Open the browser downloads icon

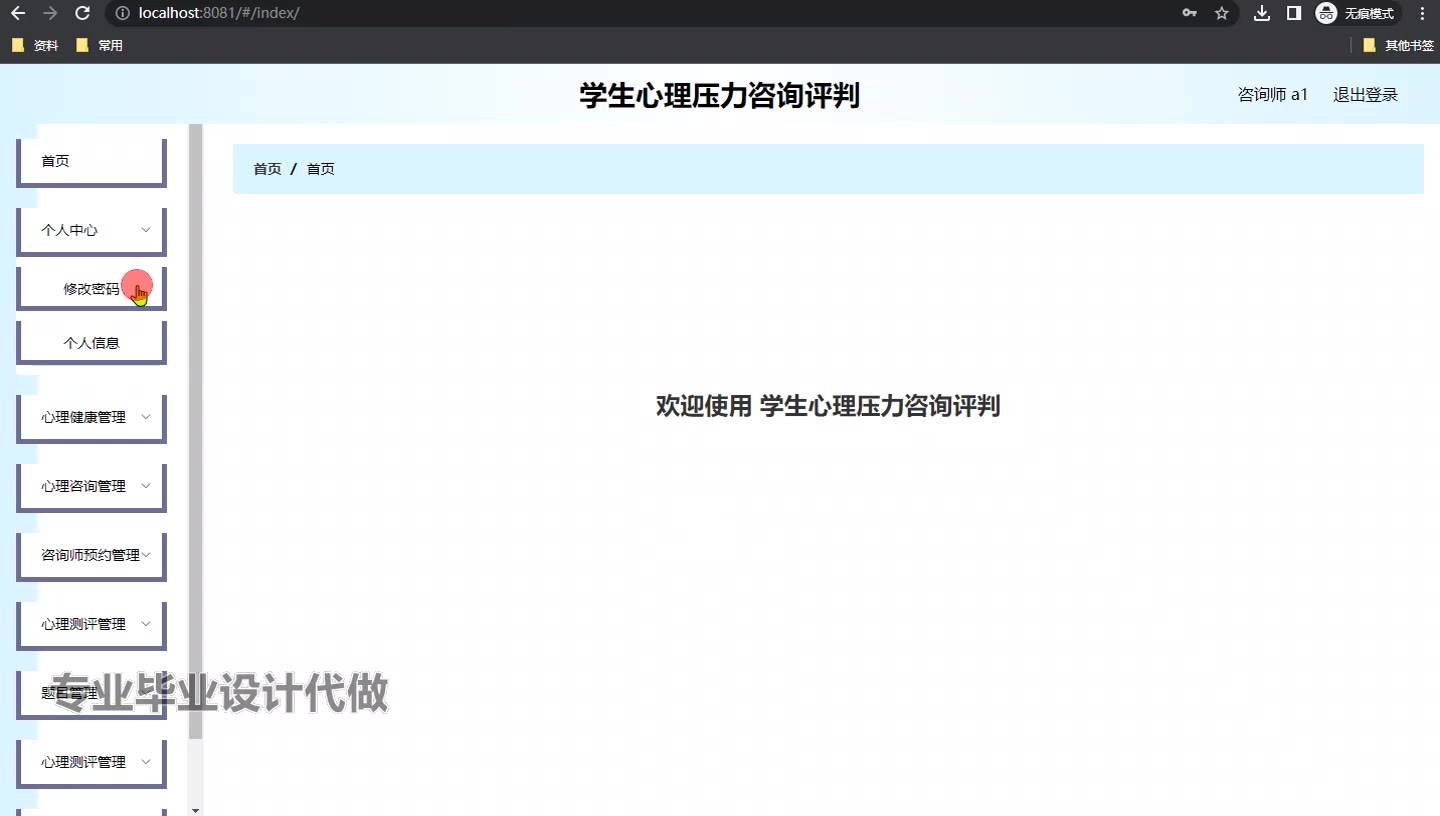pyautogui.click(x=1262, y=13)
